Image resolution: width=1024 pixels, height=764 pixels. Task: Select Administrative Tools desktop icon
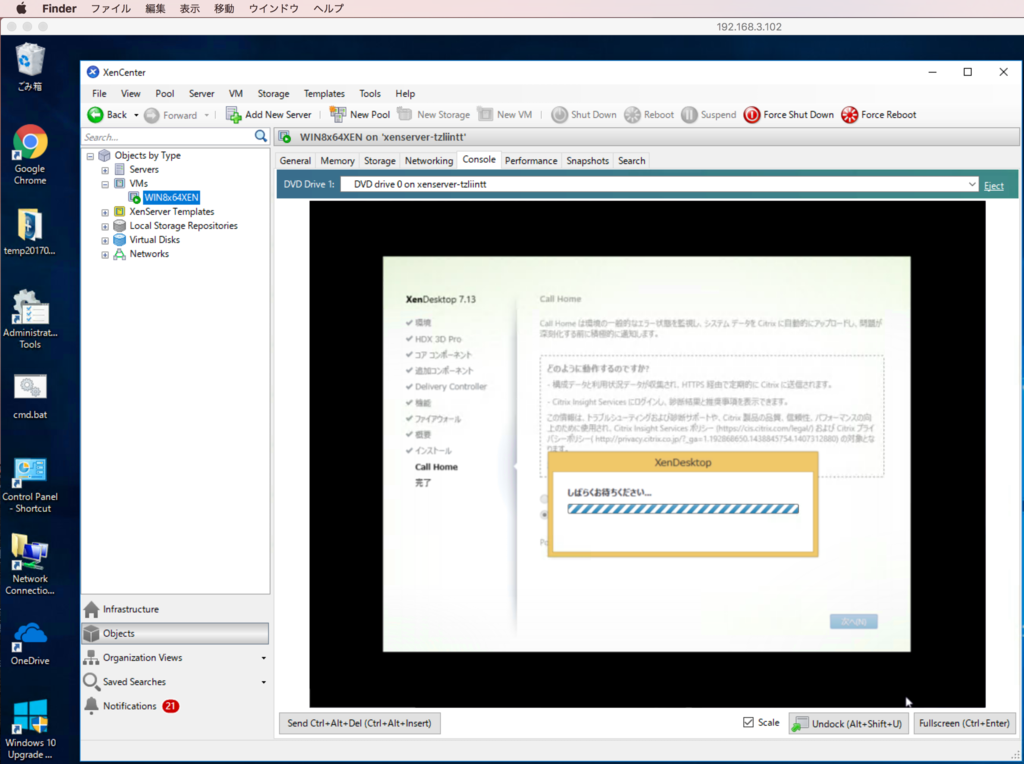[x=30, y=319]
